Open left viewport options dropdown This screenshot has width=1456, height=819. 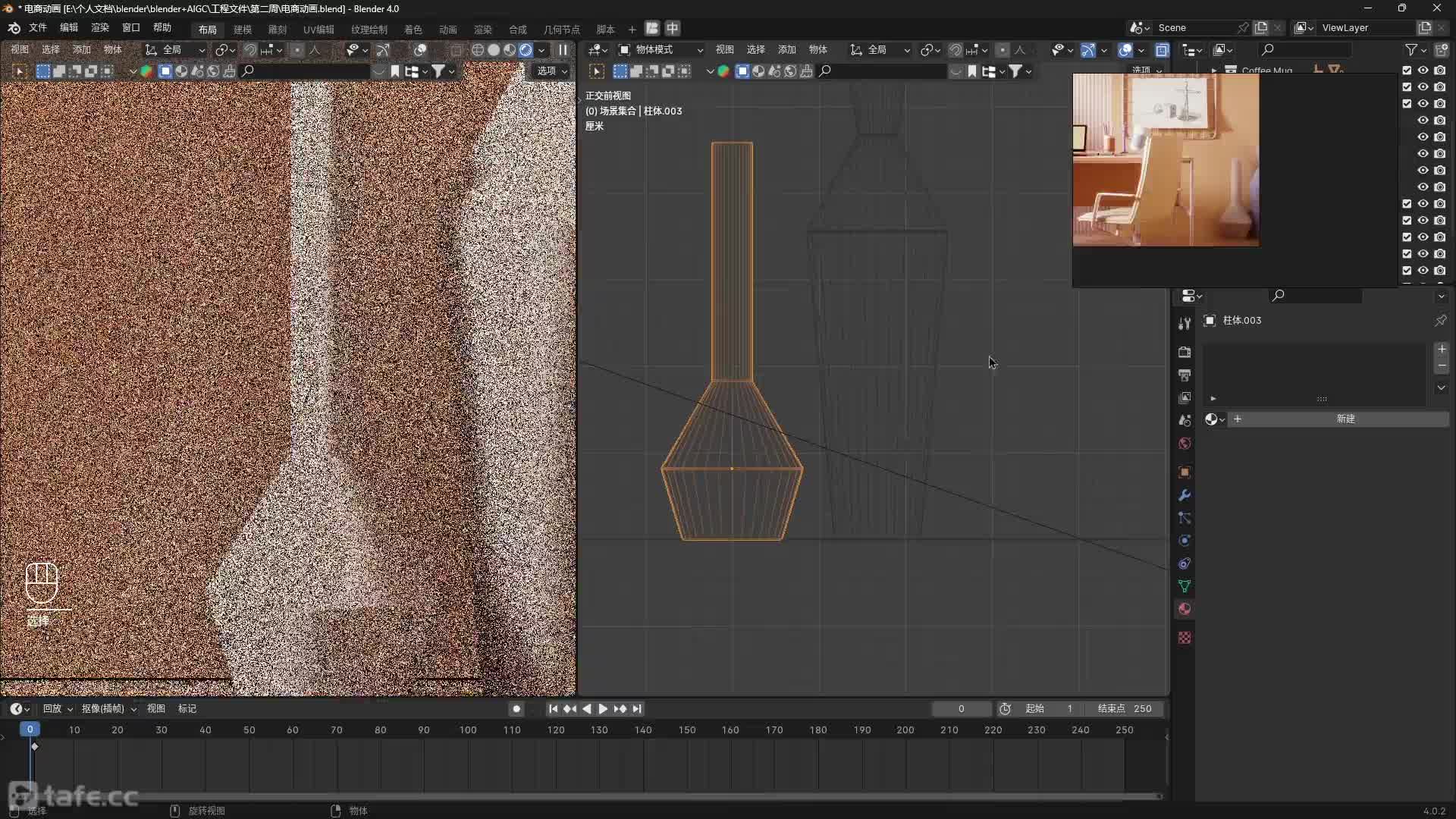(552, 71)
